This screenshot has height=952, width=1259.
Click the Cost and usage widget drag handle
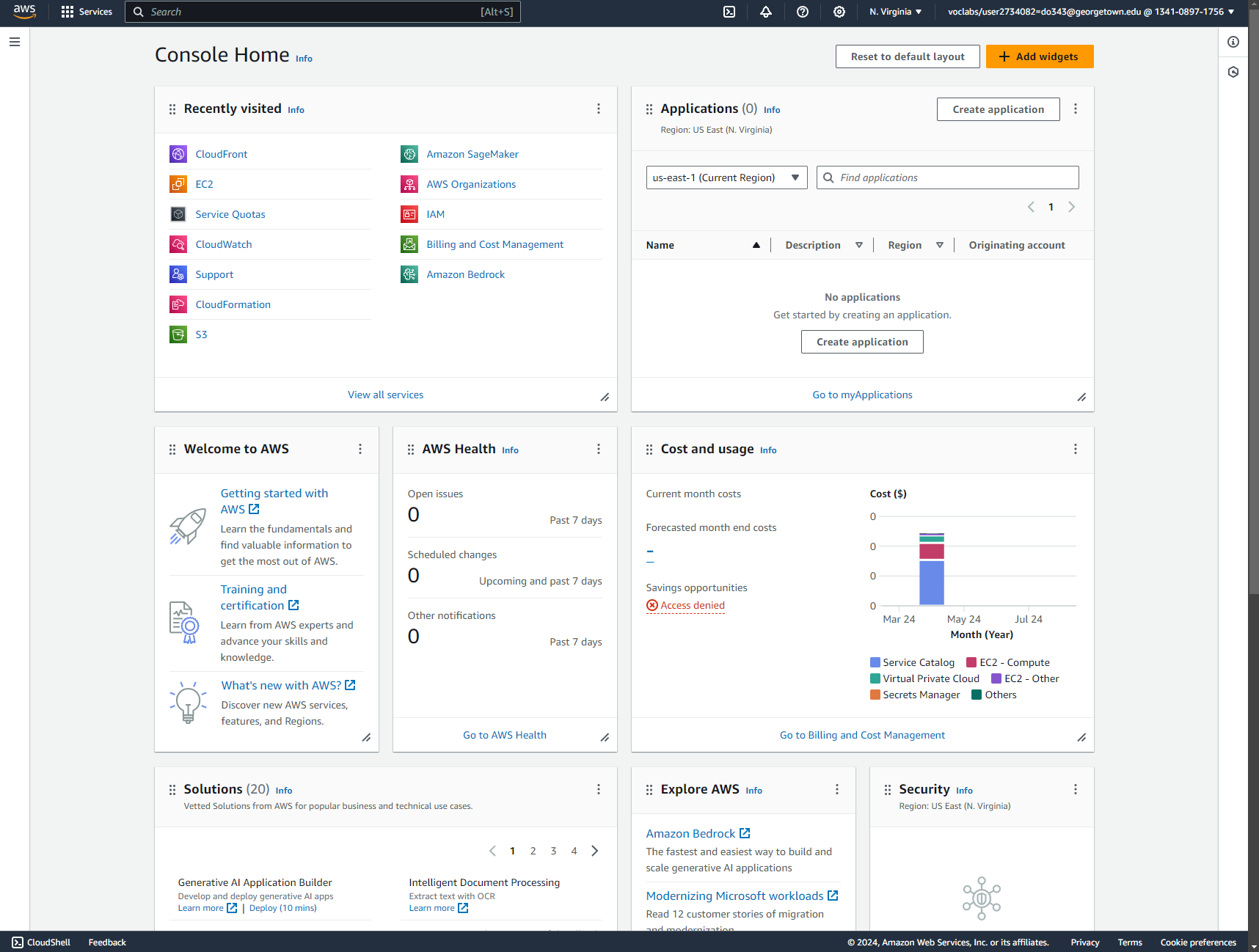click(x=649, y=450)
